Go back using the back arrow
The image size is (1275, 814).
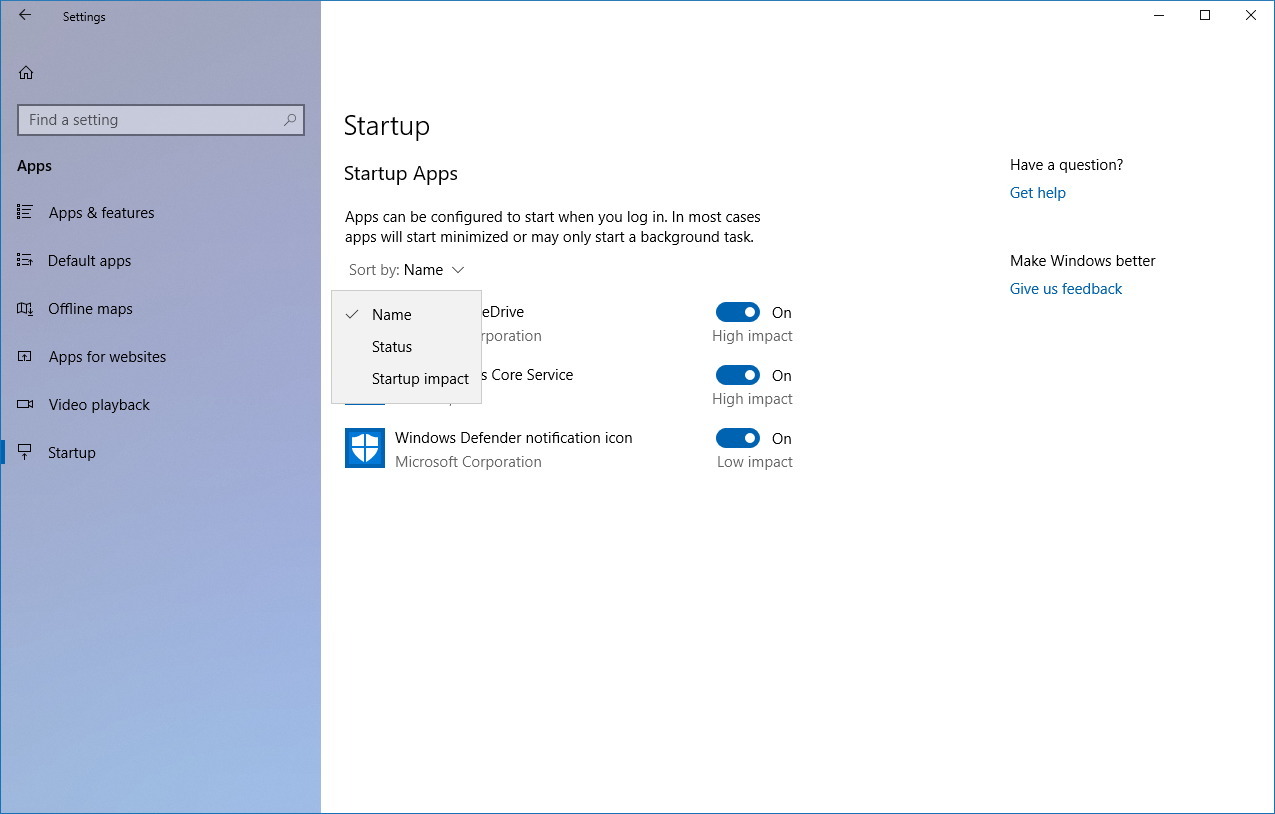(x=25, y=16)
